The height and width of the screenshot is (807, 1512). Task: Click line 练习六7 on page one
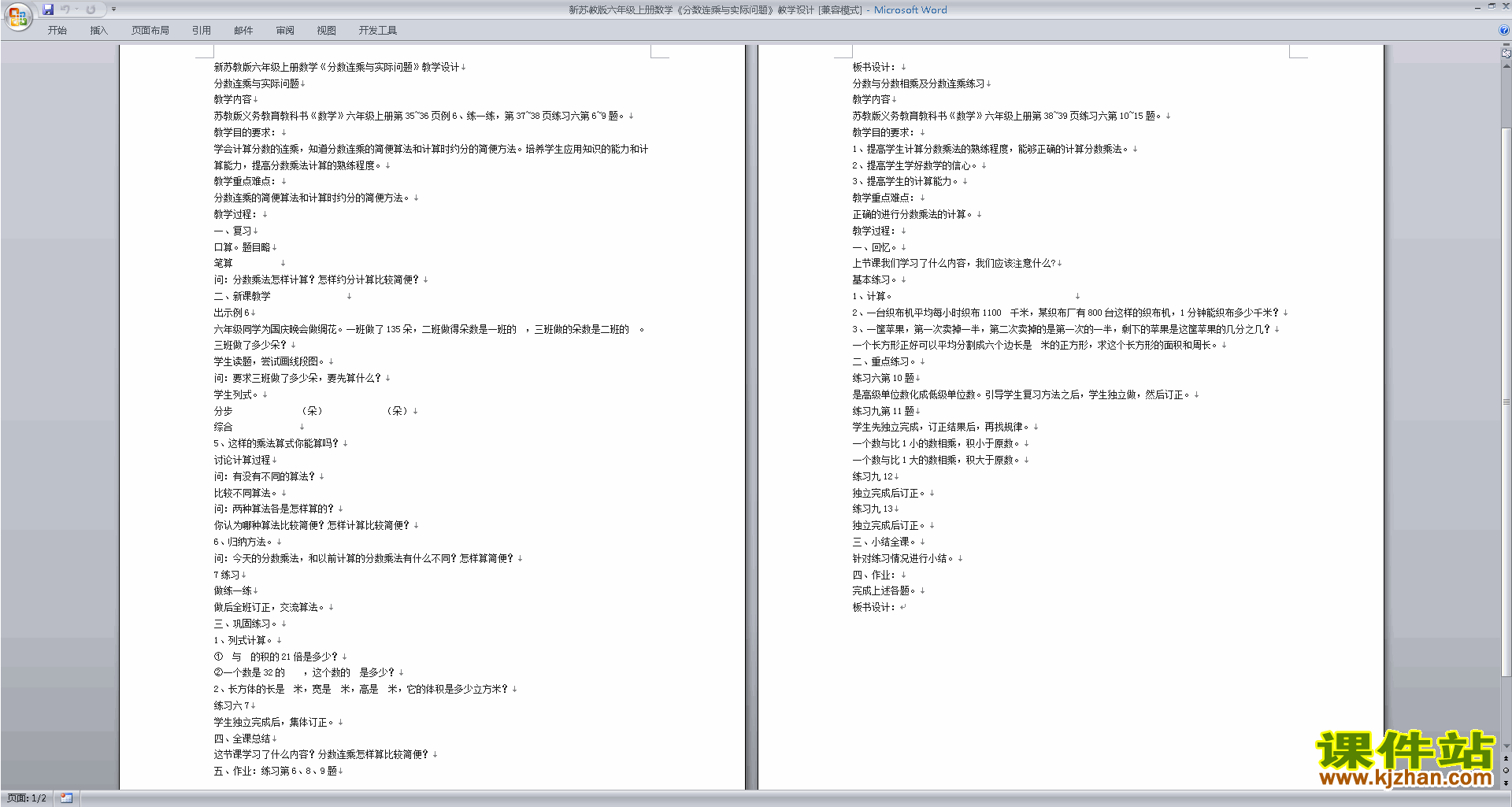tap(232, 706)
